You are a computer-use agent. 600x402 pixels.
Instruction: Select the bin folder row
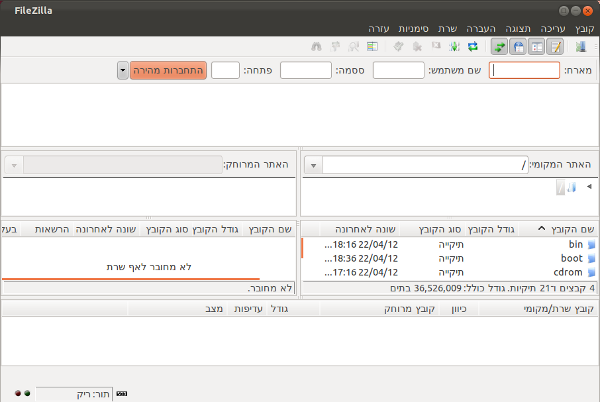pyautogui.click(x=450, y=244)
